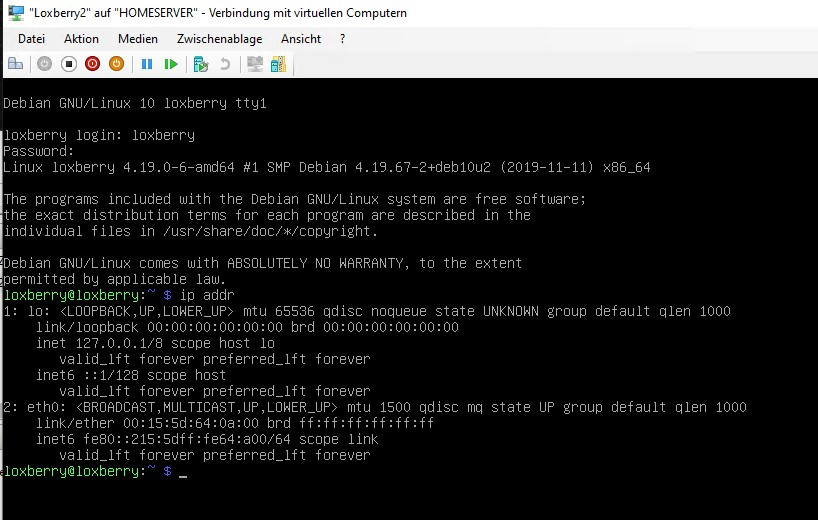Open the Zwischenablage menu
Viewport: 818px width, 520px height.
(x=220, y=39)
